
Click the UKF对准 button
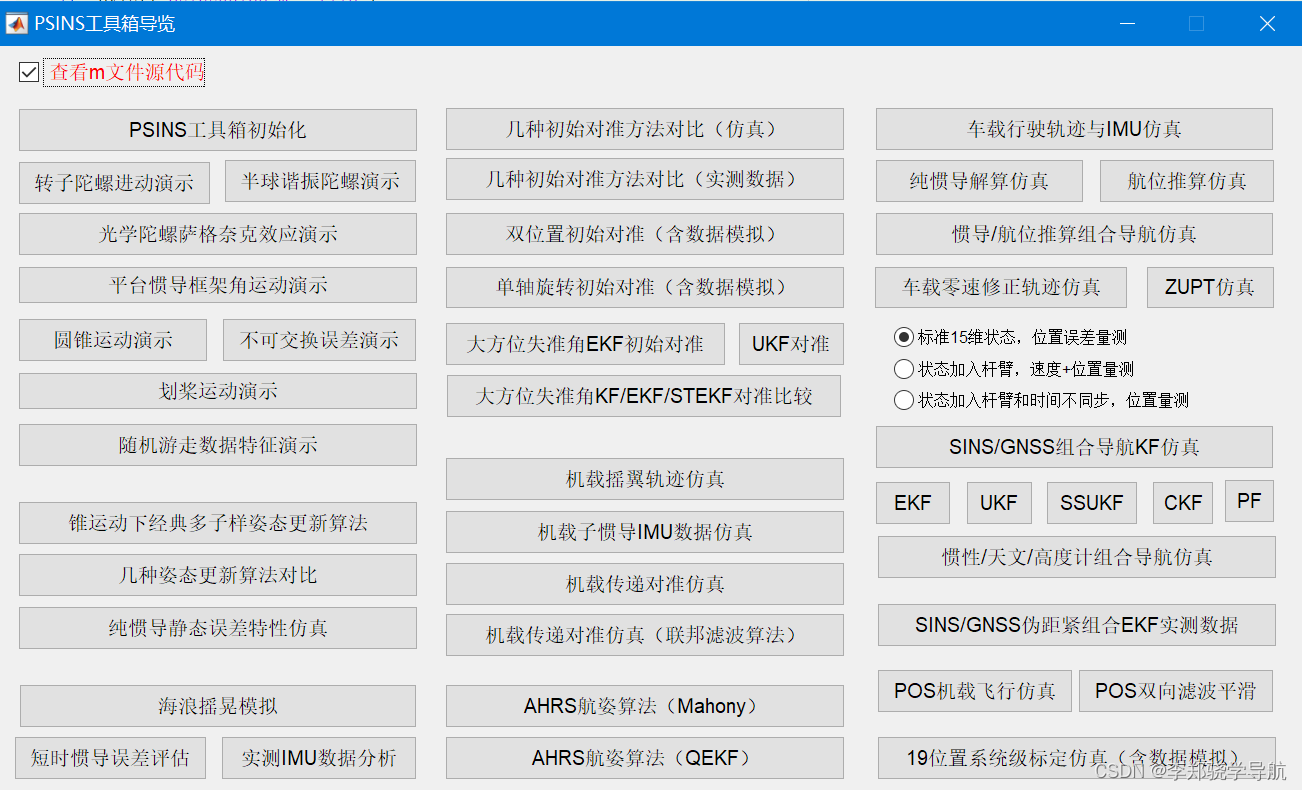tap(791, 344)
